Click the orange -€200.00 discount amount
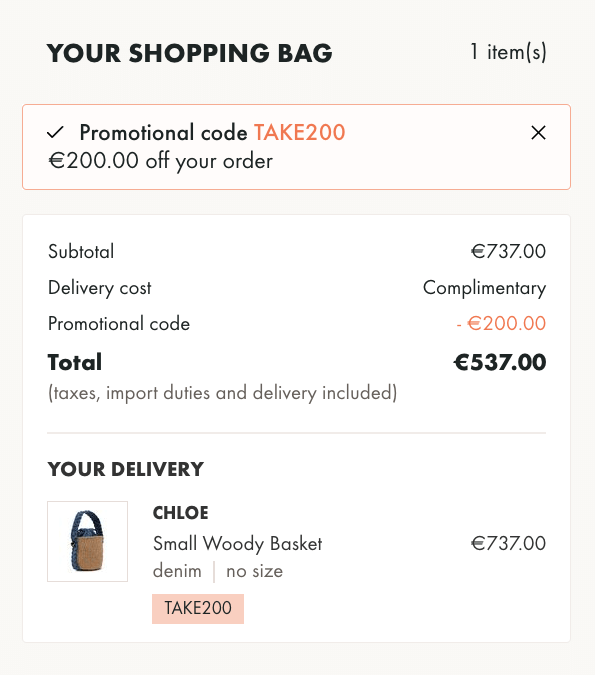This screenshot has width=595, height=675. click(501, 323)
